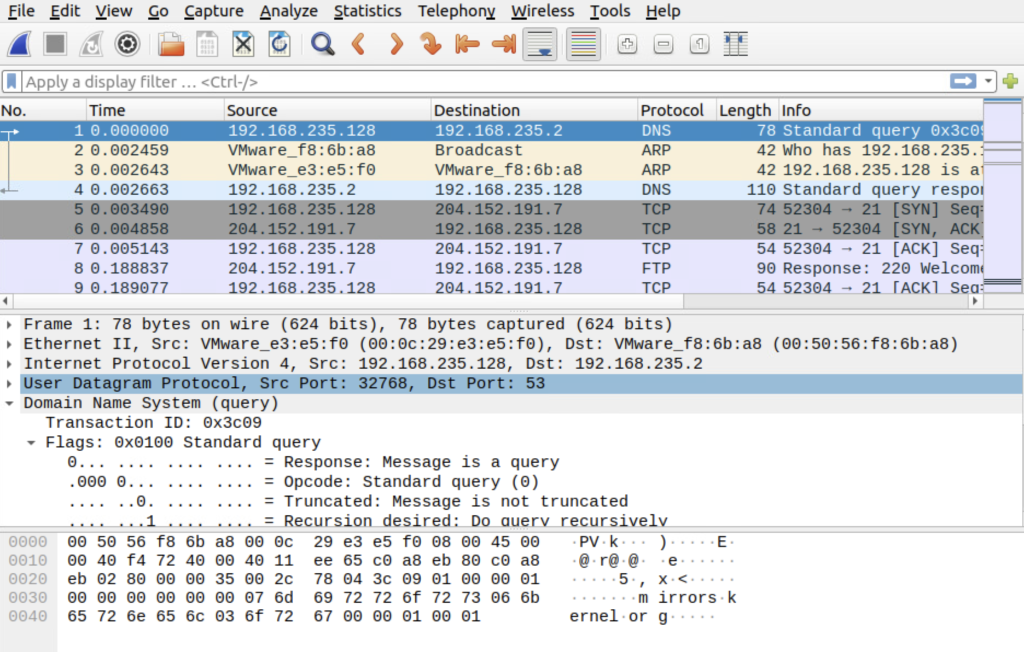
Task: Start capturing packets with the shark fin icon
Action: coord(19,44)
